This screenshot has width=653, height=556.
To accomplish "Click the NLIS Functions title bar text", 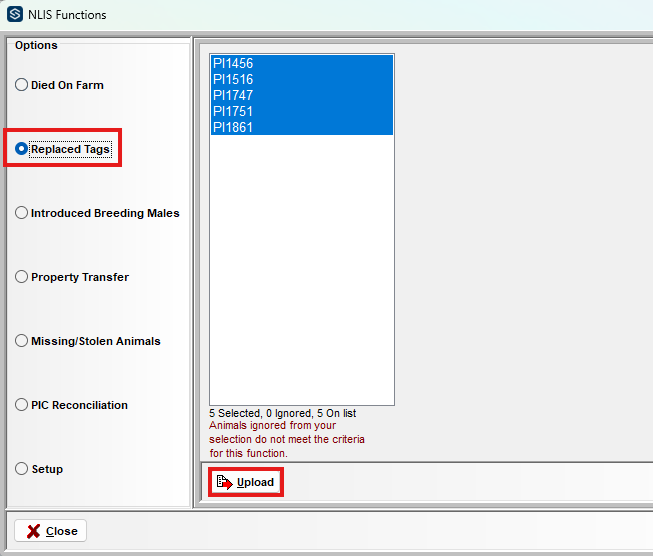I will [x=68, y=15].
